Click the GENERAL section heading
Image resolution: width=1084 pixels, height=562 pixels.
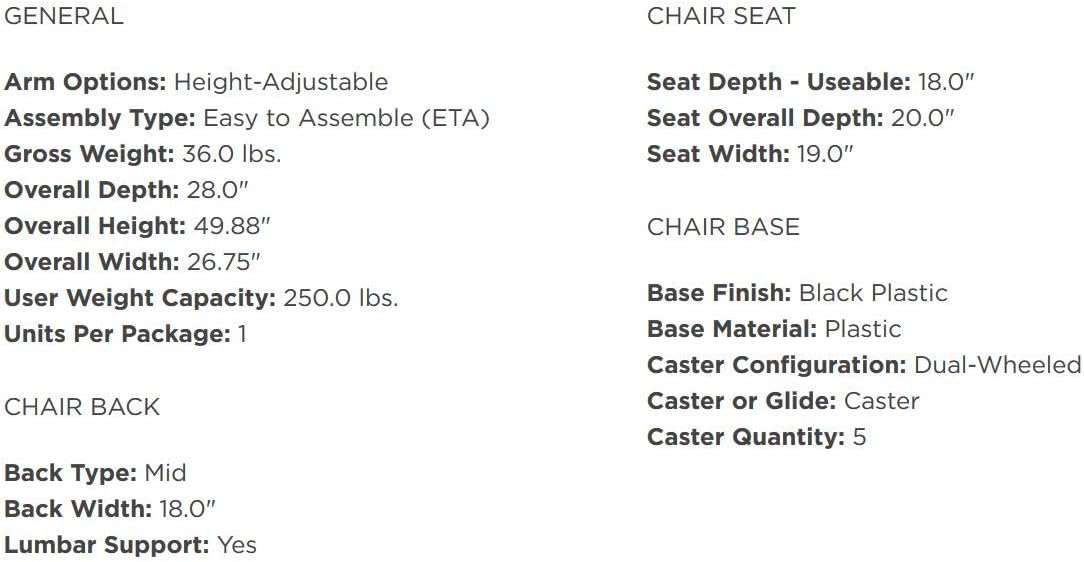tap(64, 16)
